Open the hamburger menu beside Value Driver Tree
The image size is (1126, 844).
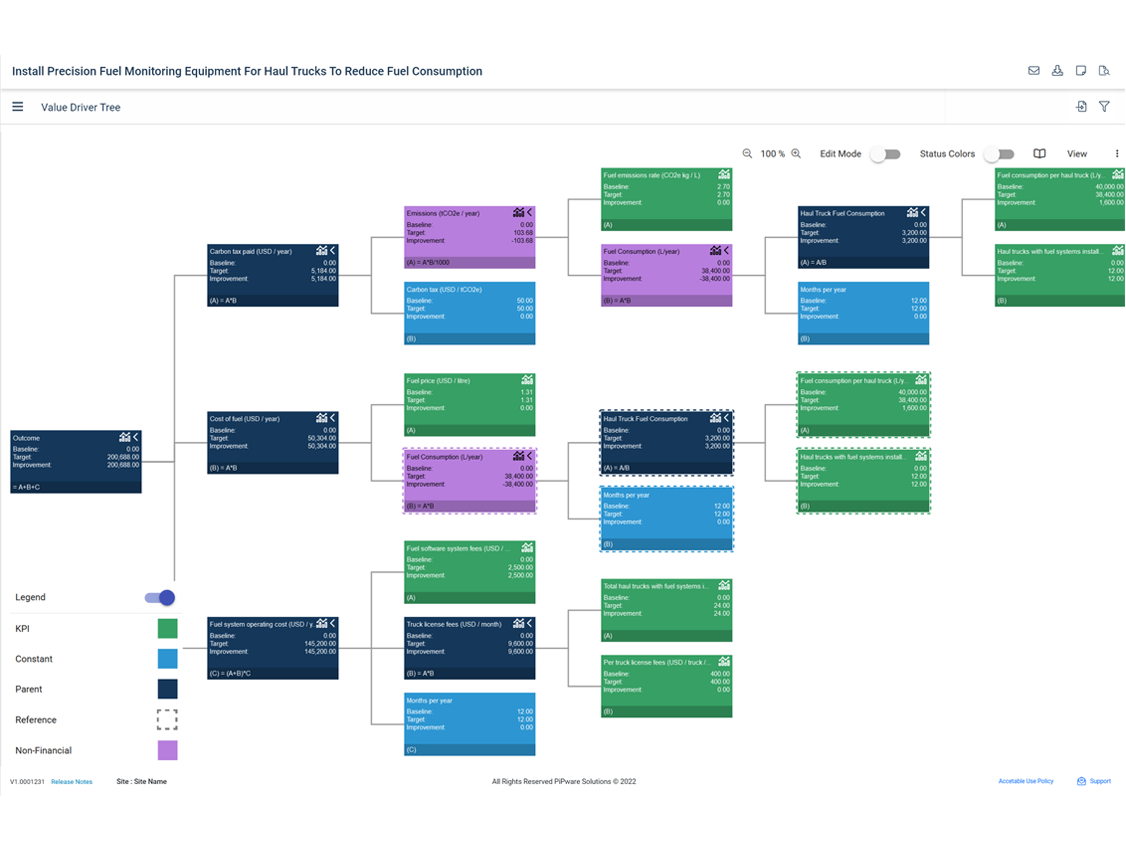click(17, 107)
